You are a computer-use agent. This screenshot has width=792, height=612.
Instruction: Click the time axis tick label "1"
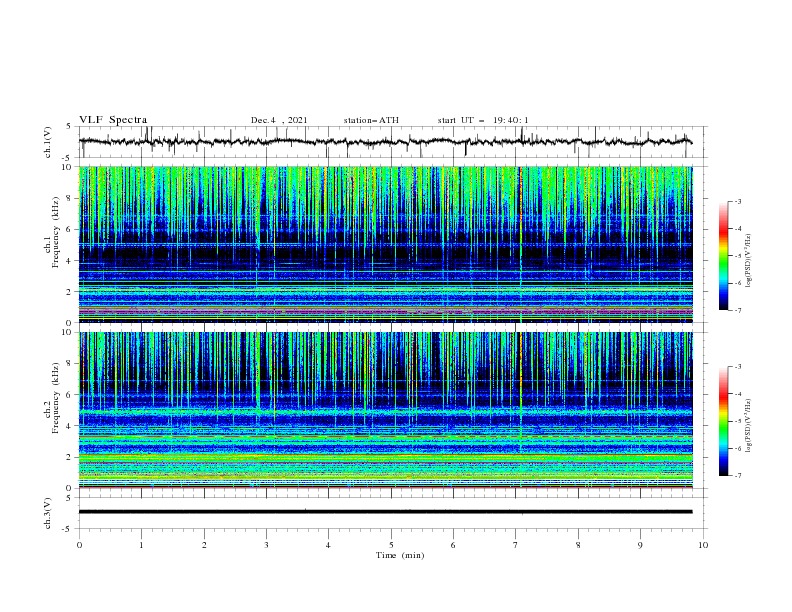point(141,545)
